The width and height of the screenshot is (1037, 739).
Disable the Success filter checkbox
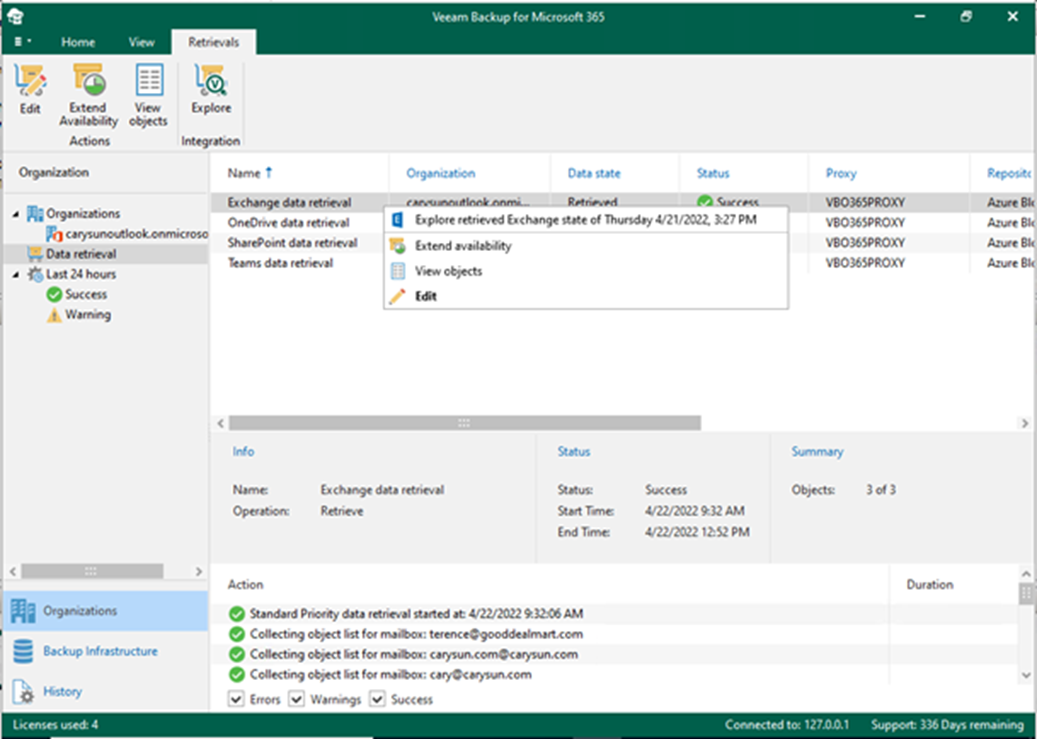[377, 699]
